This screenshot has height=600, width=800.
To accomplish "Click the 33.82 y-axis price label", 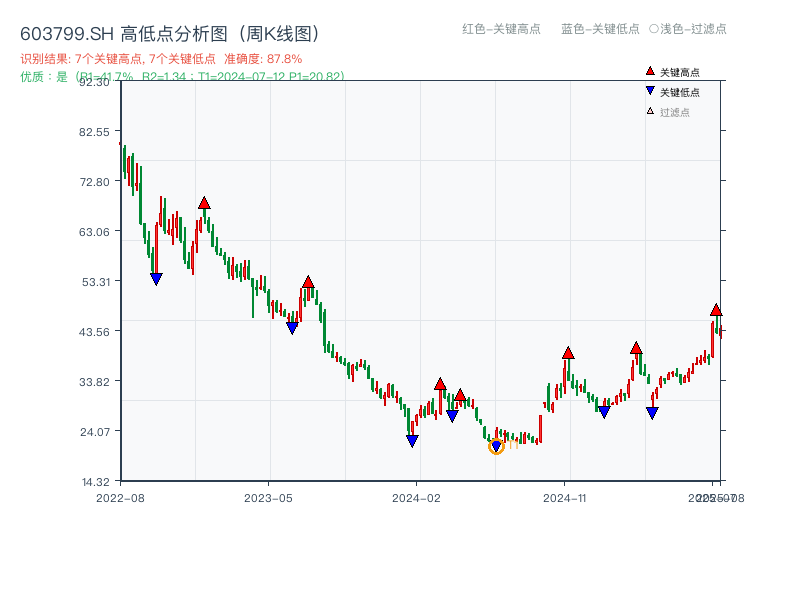I will pyautogui.click(x=94, y=382).
